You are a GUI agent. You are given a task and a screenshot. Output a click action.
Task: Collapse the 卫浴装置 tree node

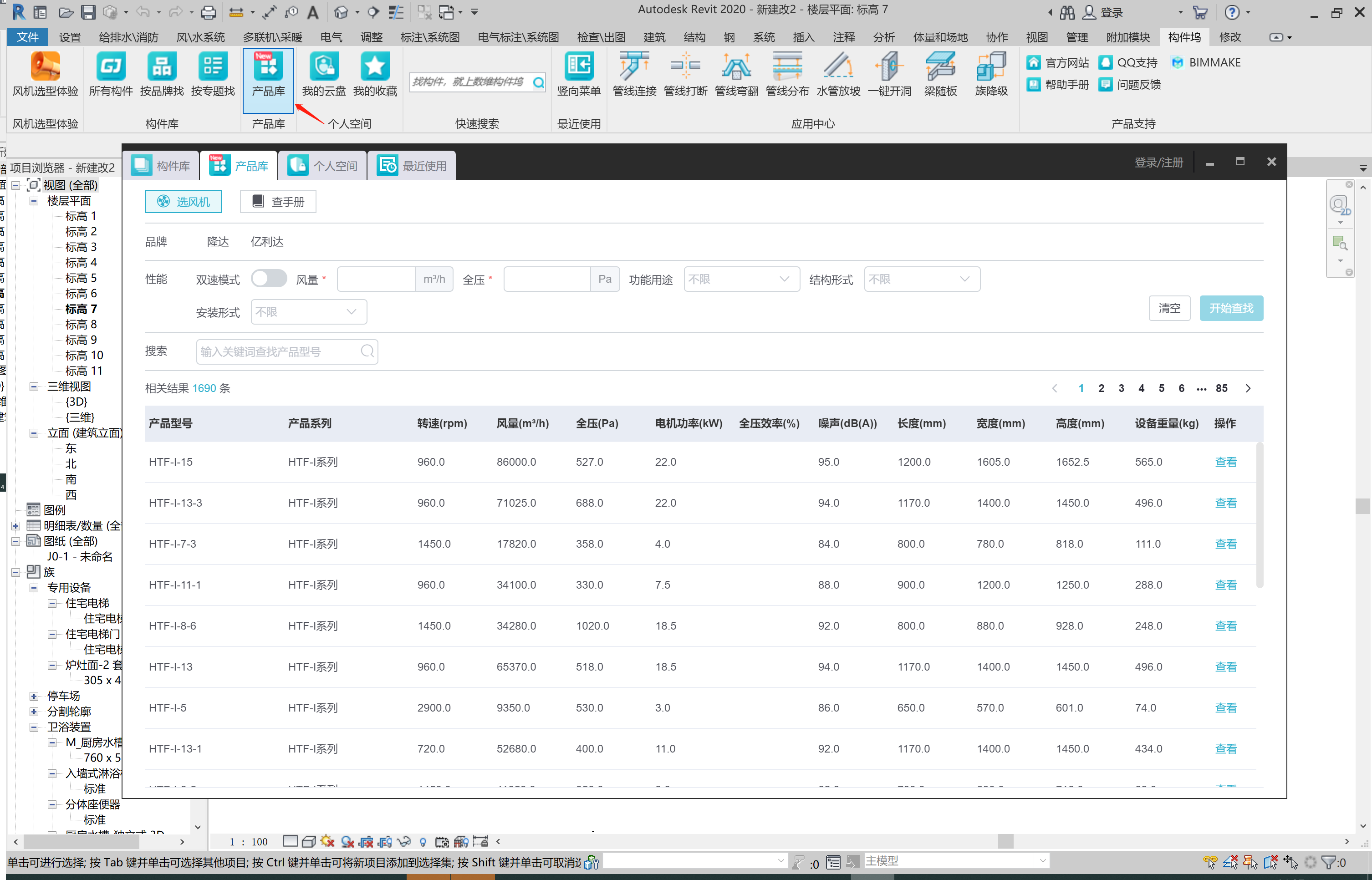tap(34, 727)
